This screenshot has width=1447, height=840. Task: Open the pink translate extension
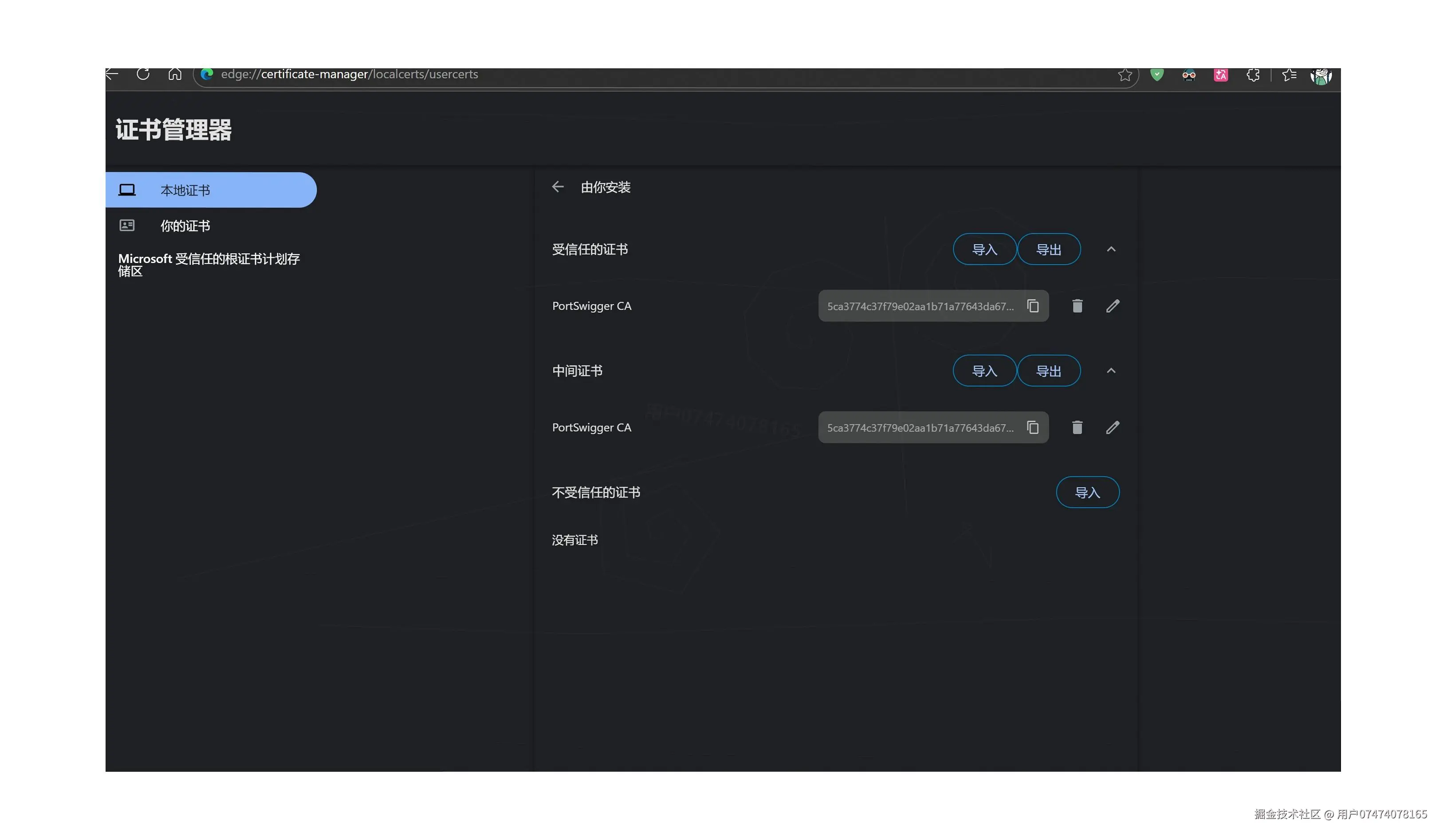[1221, 75]
